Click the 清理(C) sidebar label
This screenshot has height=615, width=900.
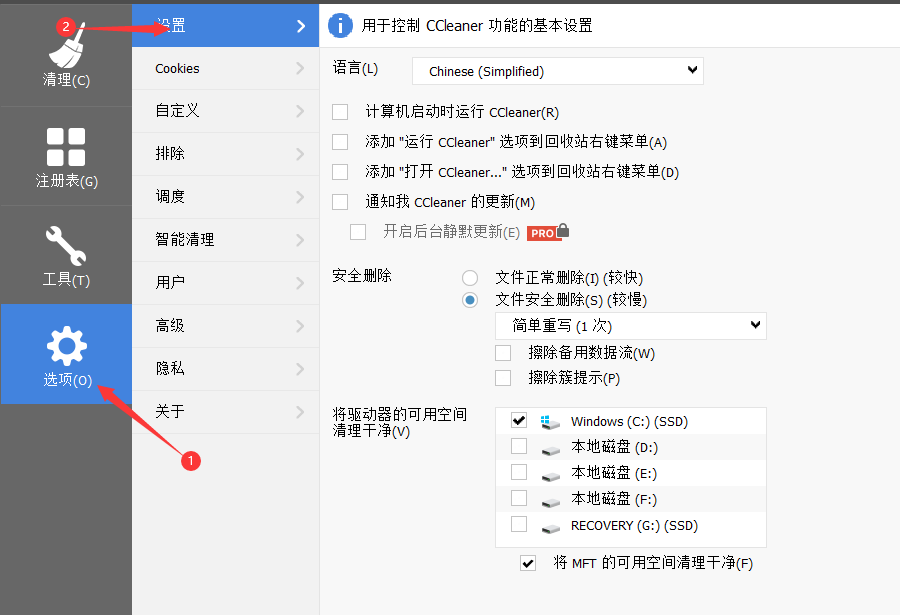pos(66,80)
